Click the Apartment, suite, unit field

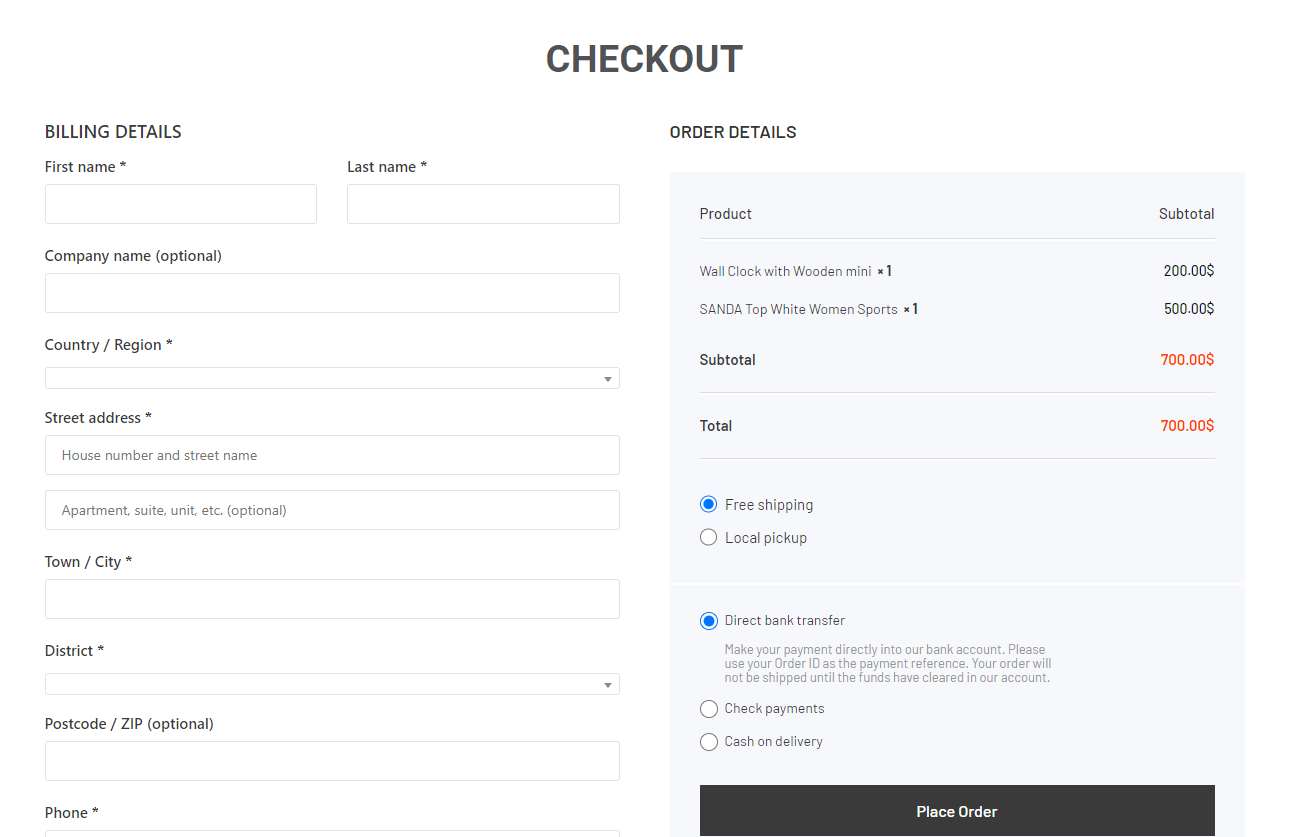[332, 510]
